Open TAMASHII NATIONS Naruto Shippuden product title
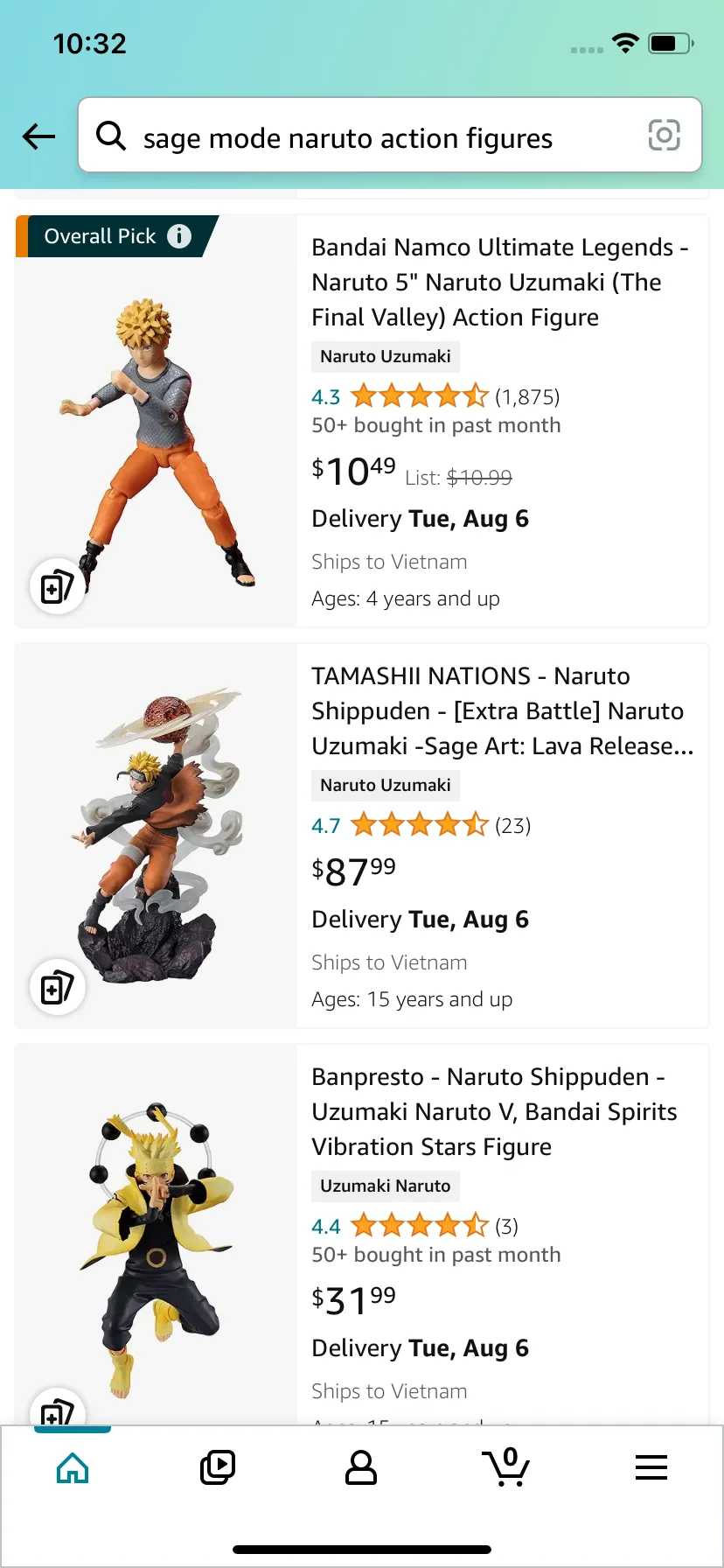This screenshot has width=724, height=1568. click(502, 710)
